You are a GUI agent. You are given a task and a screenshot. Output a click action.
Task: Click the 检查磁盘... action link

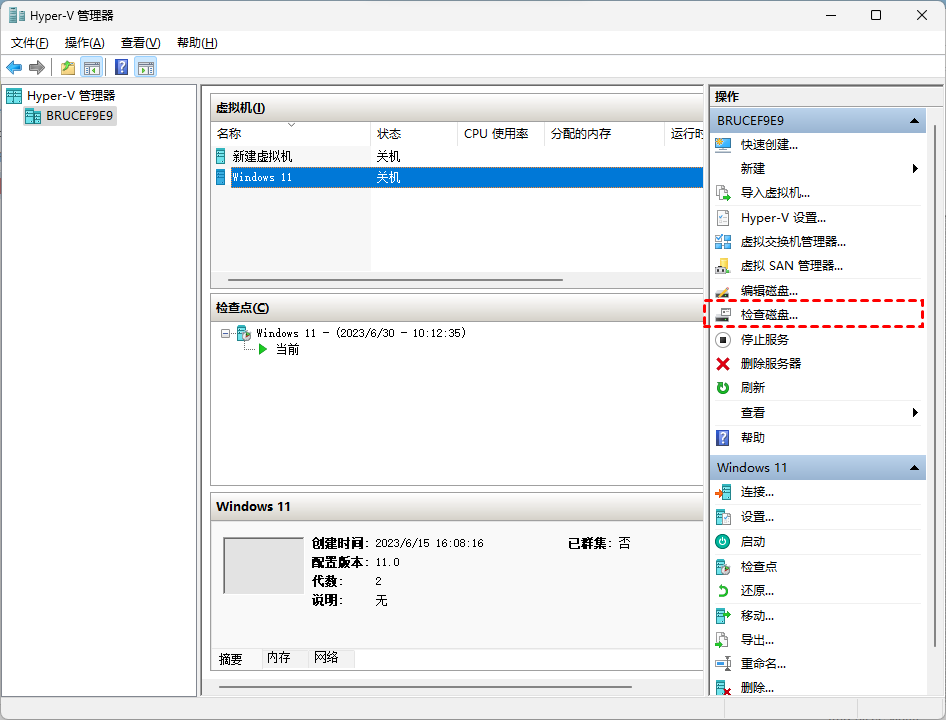pyautogui.click(x=769, y=315)
